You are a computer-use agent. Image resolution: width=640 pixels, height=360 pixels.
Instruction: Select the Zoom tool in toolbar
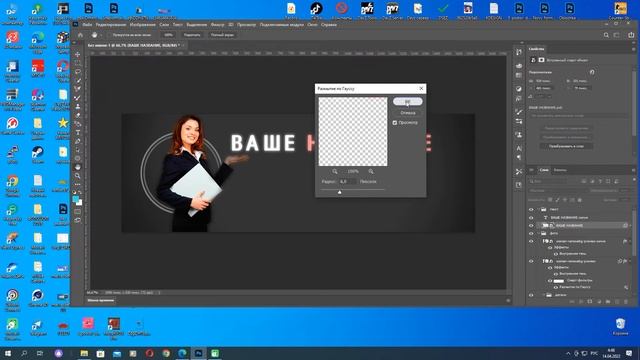[x=78, y=176]
